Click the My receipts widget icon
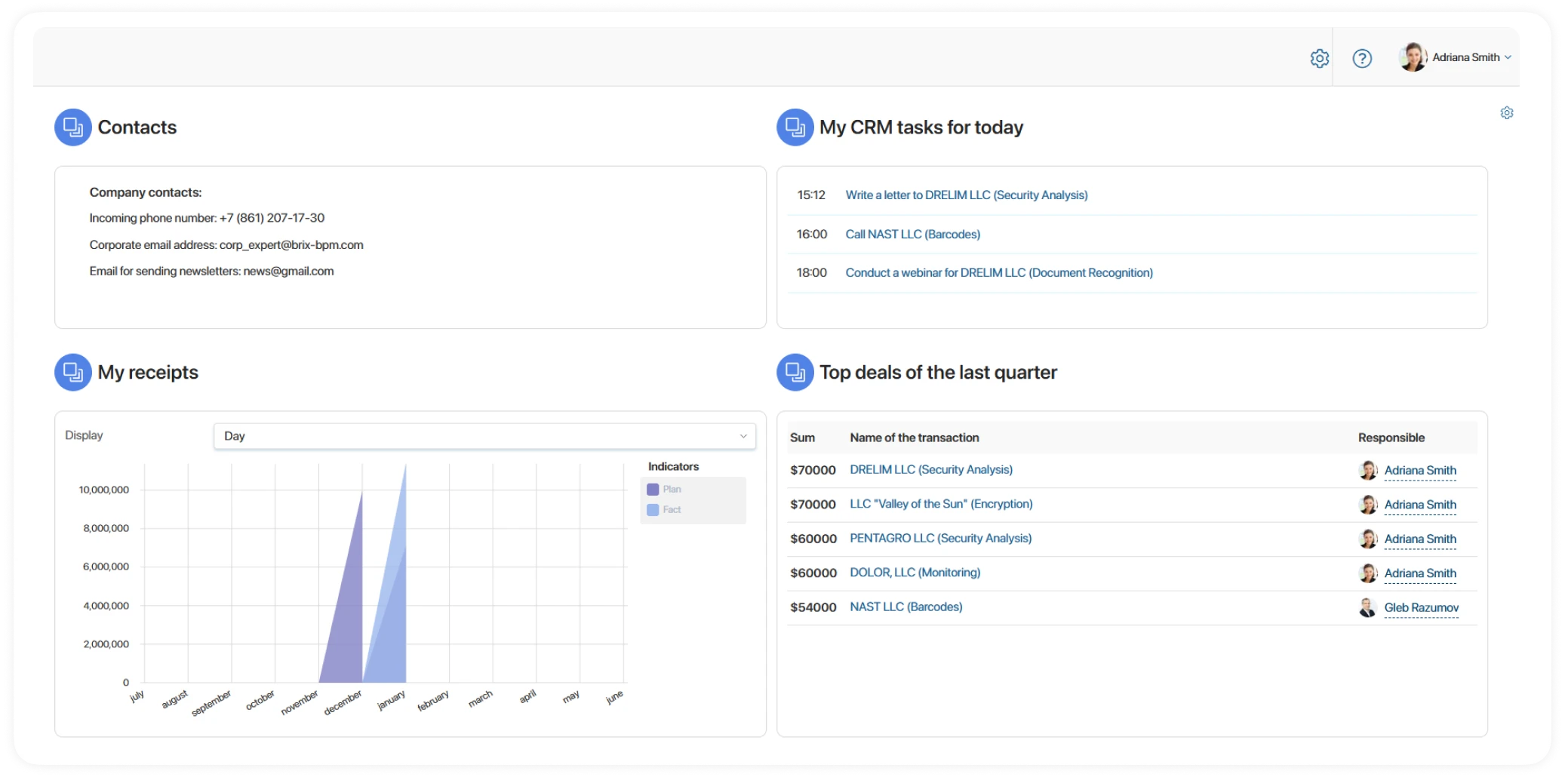The height and width of the screenshot is (777, 1568). (73, 372)
